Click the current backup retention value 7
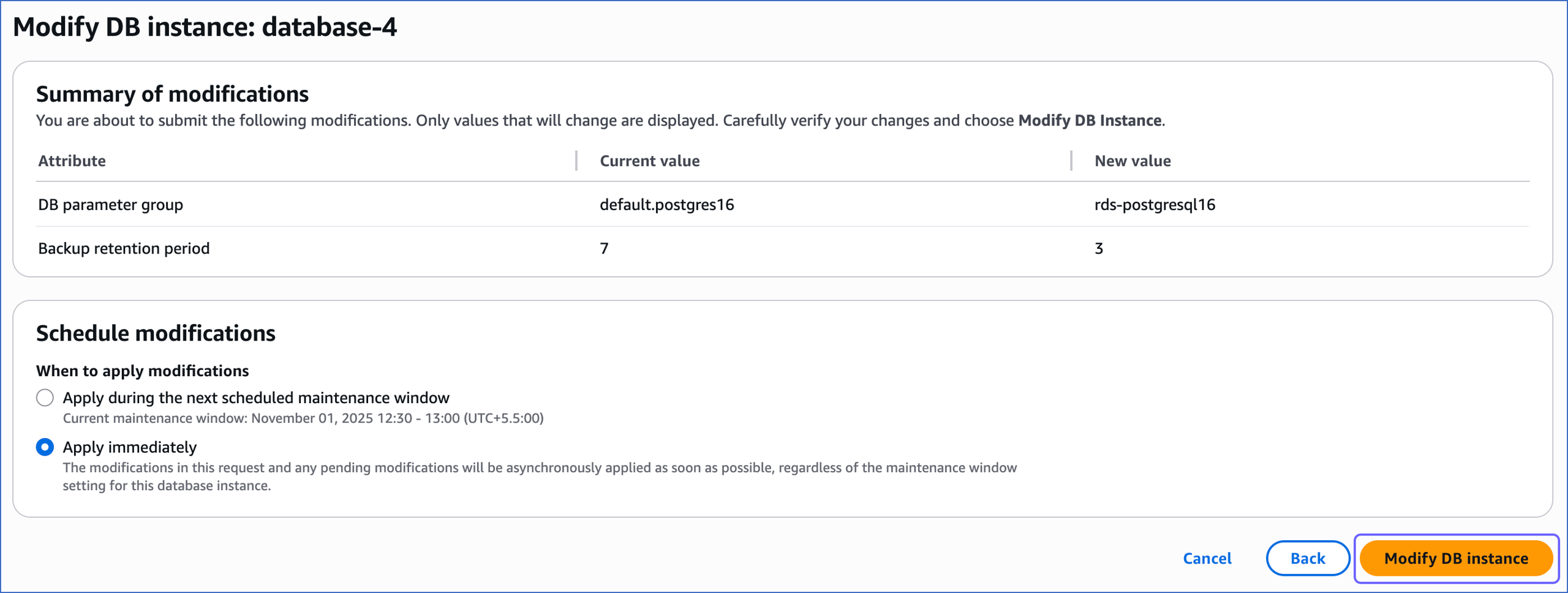 (x=603, y=248)
